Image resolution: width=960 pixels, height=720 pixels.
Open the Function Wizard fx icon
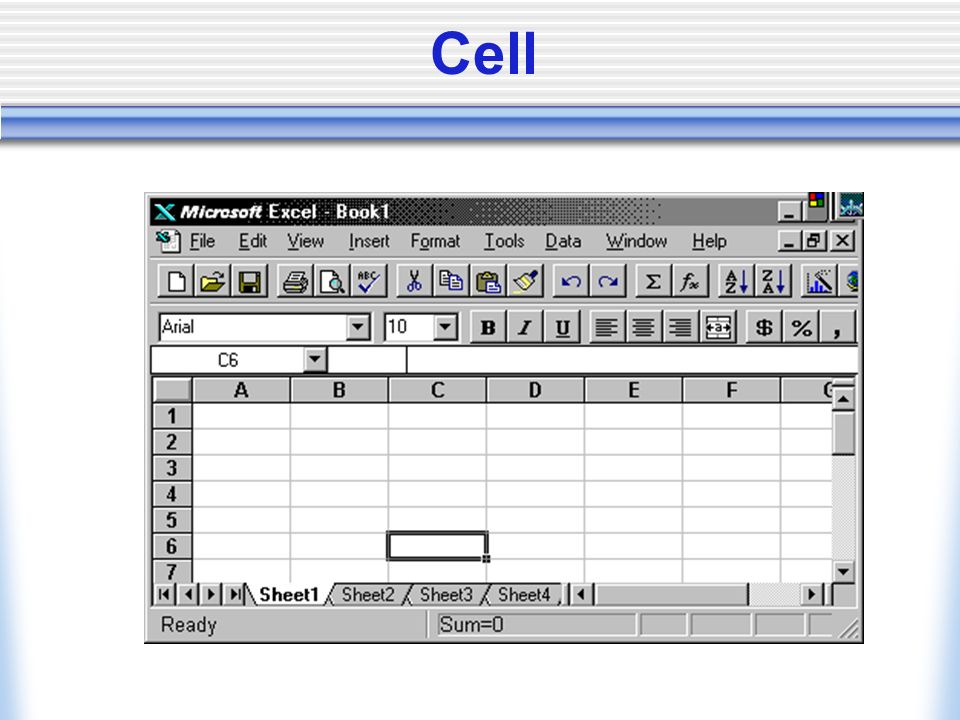pos(690,282)
